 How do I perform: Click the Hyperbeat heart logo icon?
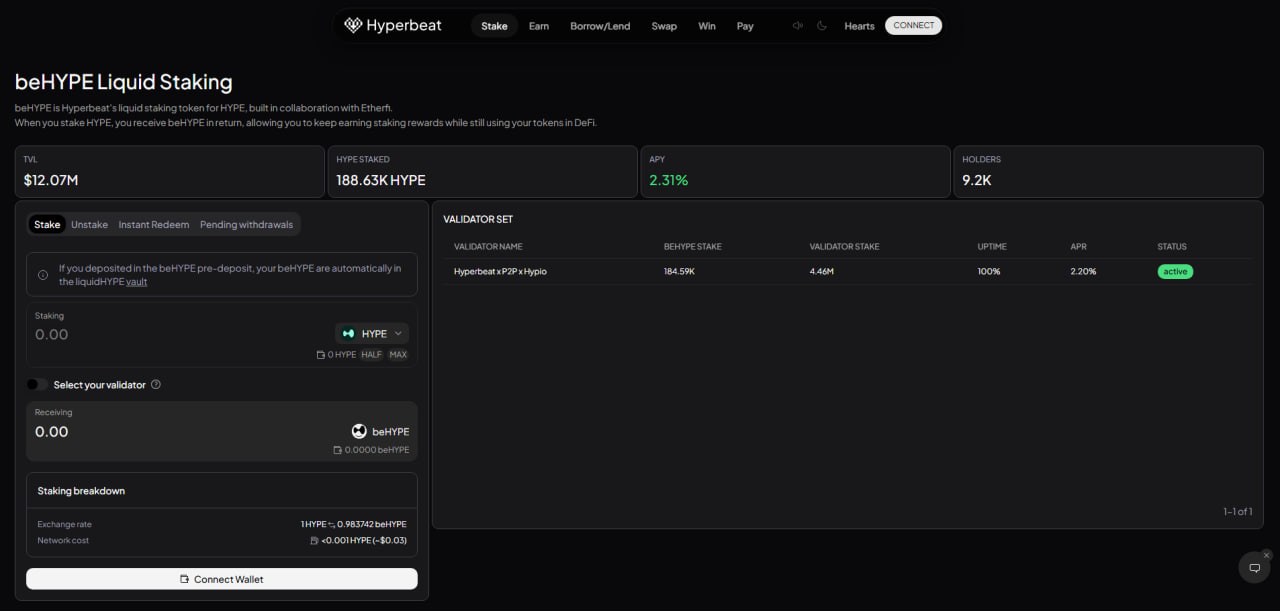pos(353,25)
